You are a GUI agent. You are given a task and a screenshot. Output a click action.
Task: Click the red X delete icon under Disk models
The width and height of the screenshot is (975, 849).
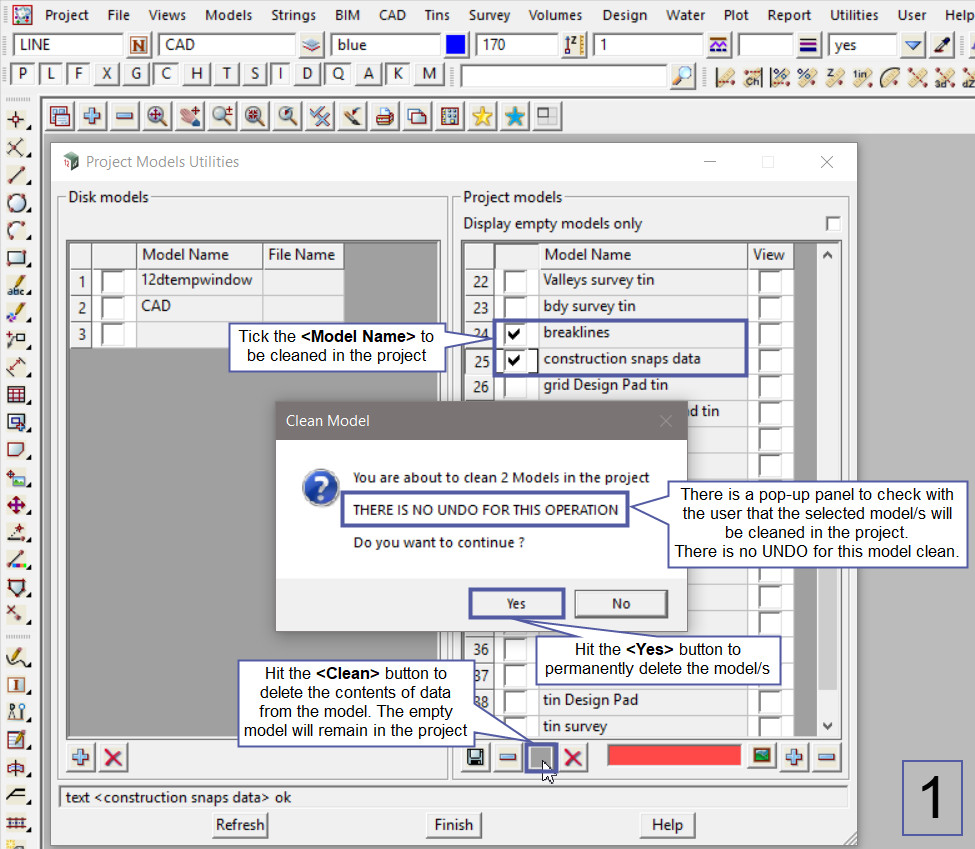(x=114, y=757)
